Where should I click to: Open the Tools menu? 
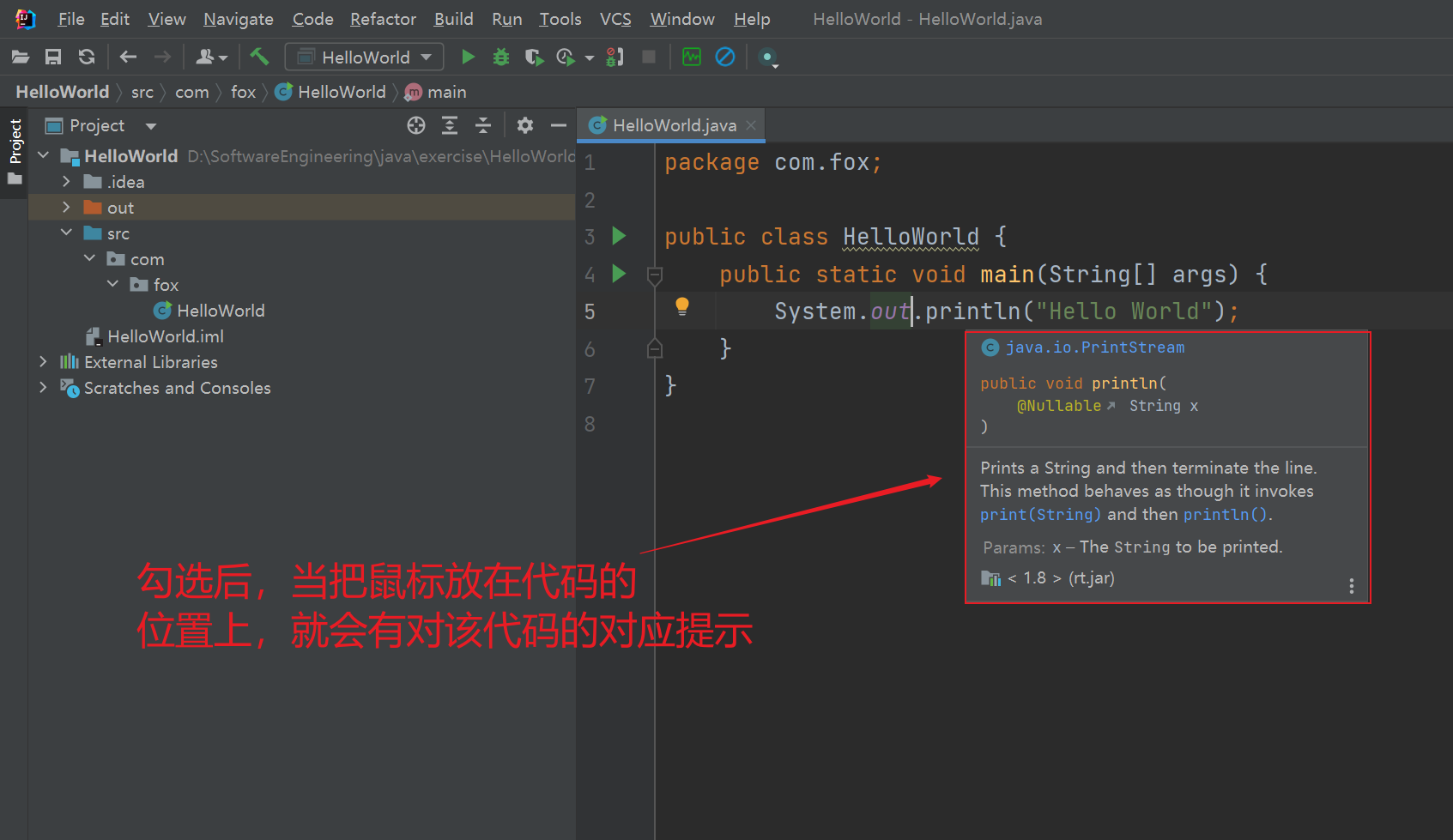pos(560,19)
